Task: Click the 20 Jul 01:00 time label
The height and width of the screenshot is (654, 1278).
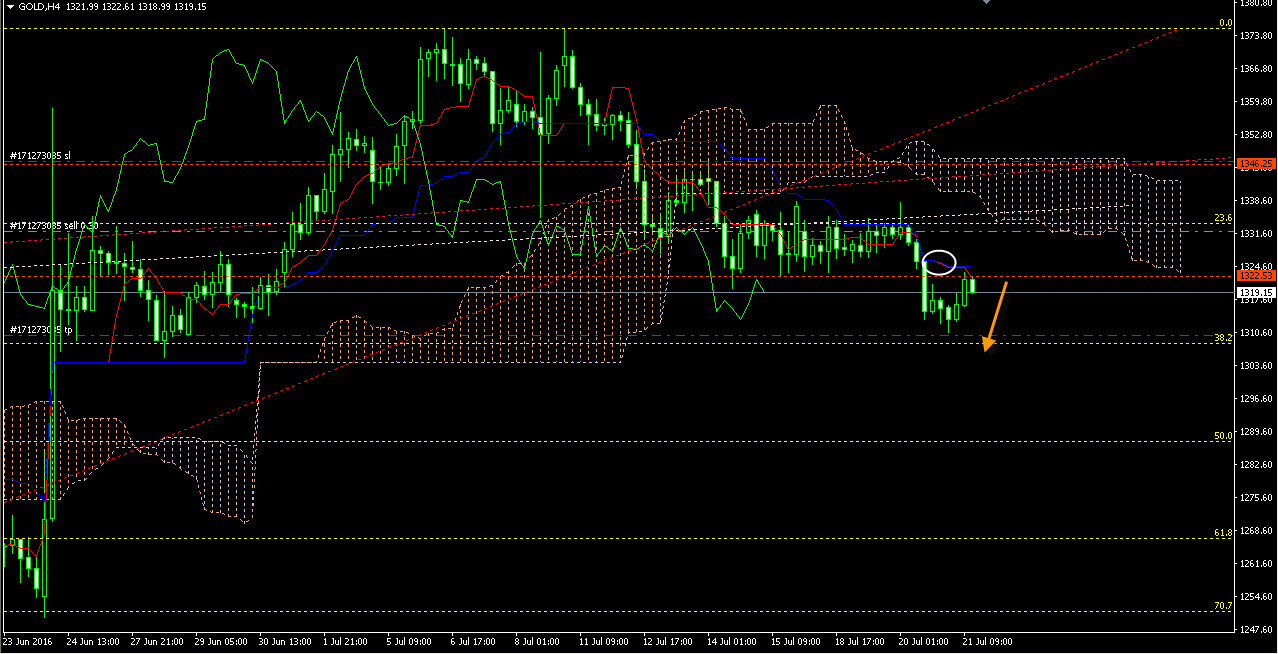Action: (x=925, y=641)
